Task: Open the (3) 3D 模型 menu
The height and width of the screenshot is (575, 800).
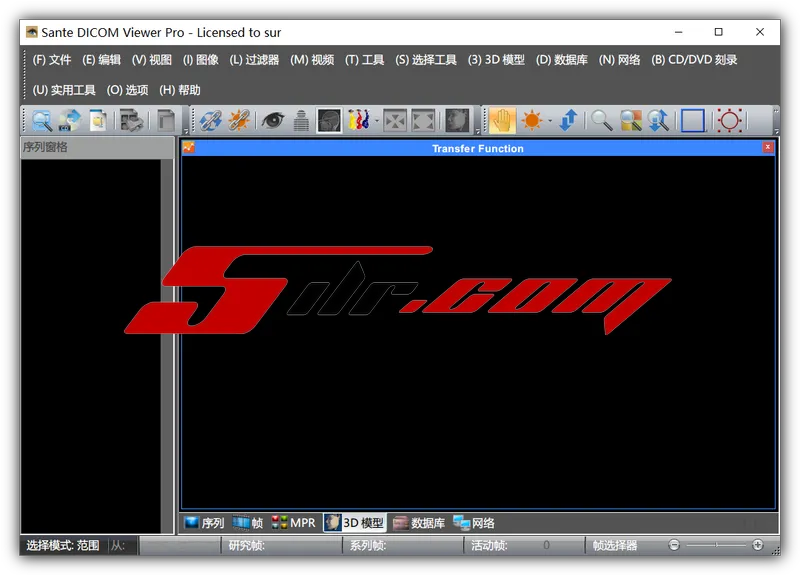Action: pyautogui.click(x=496, y=60)
